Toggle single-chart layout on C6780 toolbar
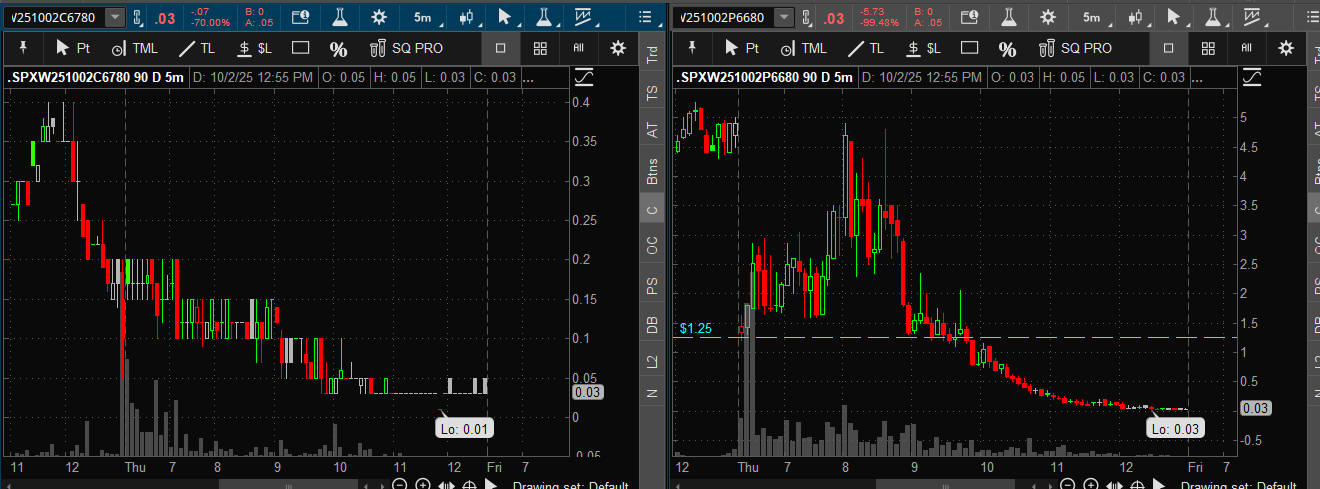The width and height of the screenshot is (1320, 489). point(500,47)
